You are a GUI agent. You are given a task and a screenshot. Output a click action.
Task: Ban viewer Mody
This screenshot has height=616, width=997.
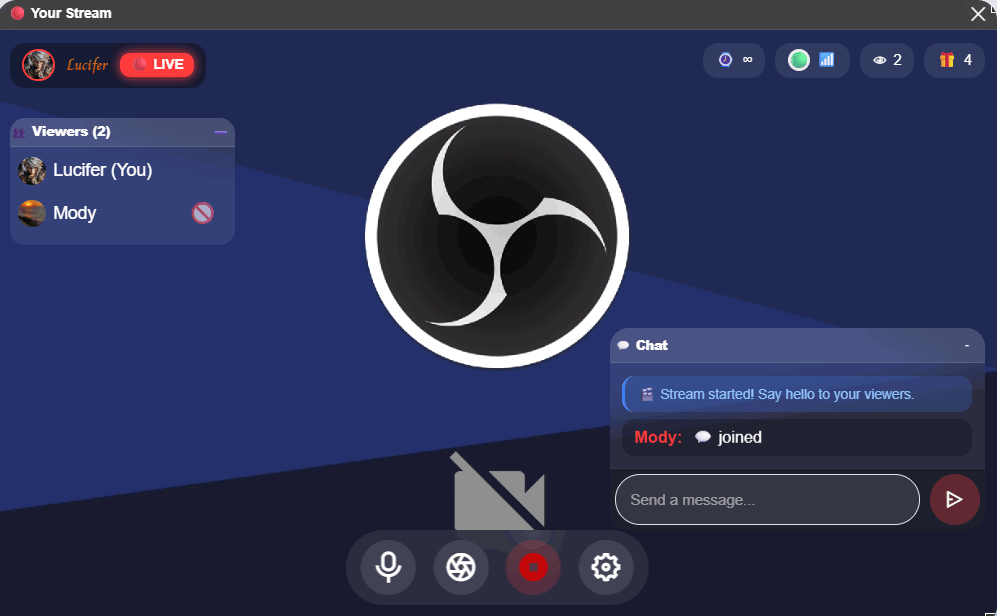[202, 212]
